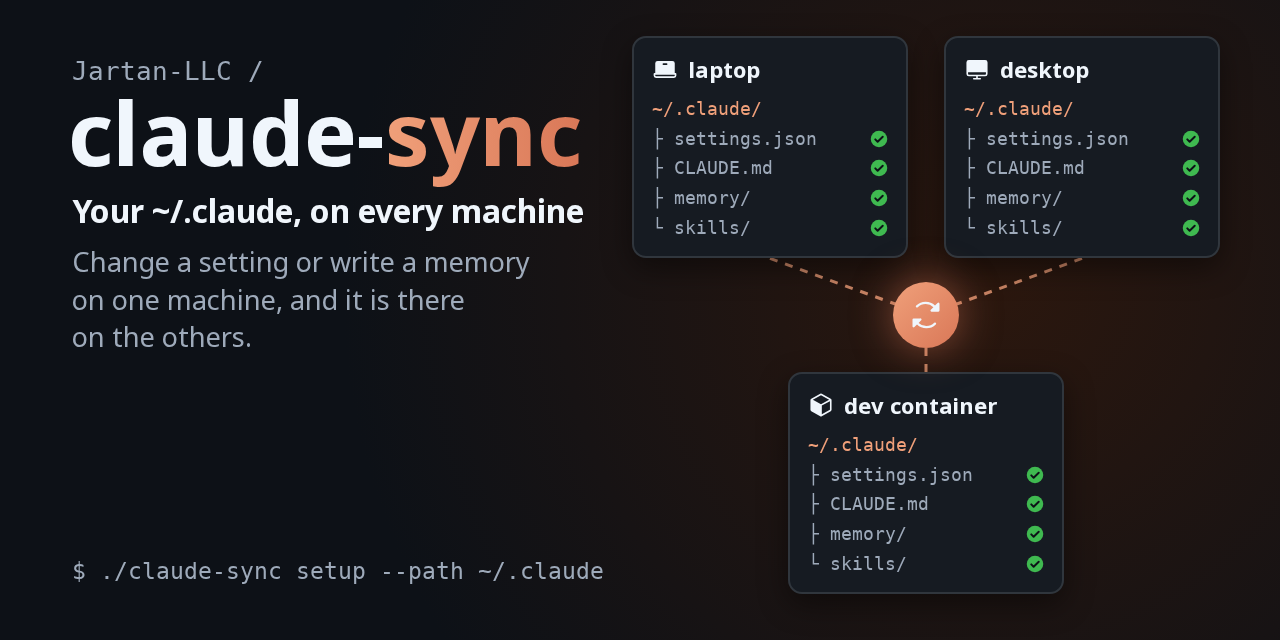Click the "dev container" card title
The height and width of the screenshot is (640, 1280).
[x=920, y=406]
